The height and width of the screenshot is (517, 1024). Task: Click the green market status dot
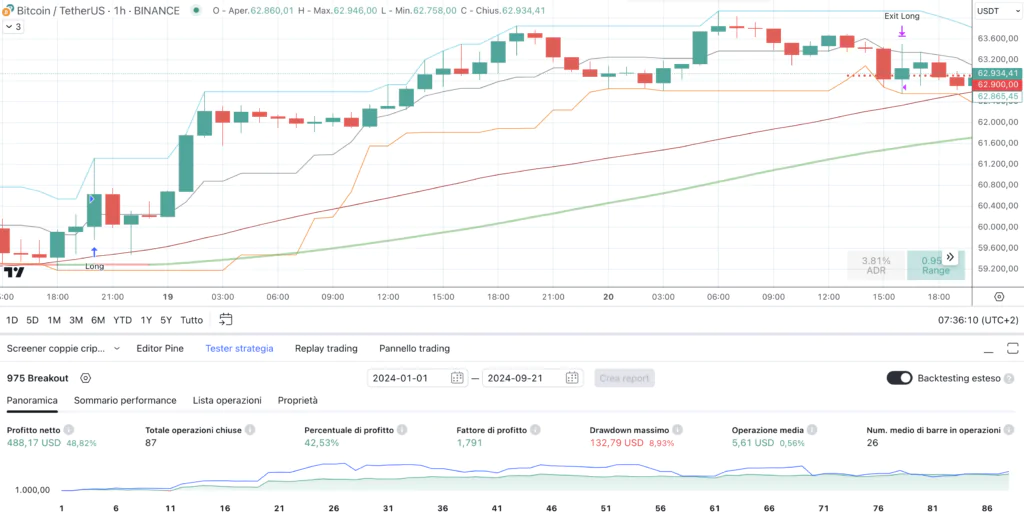(197, 10)
